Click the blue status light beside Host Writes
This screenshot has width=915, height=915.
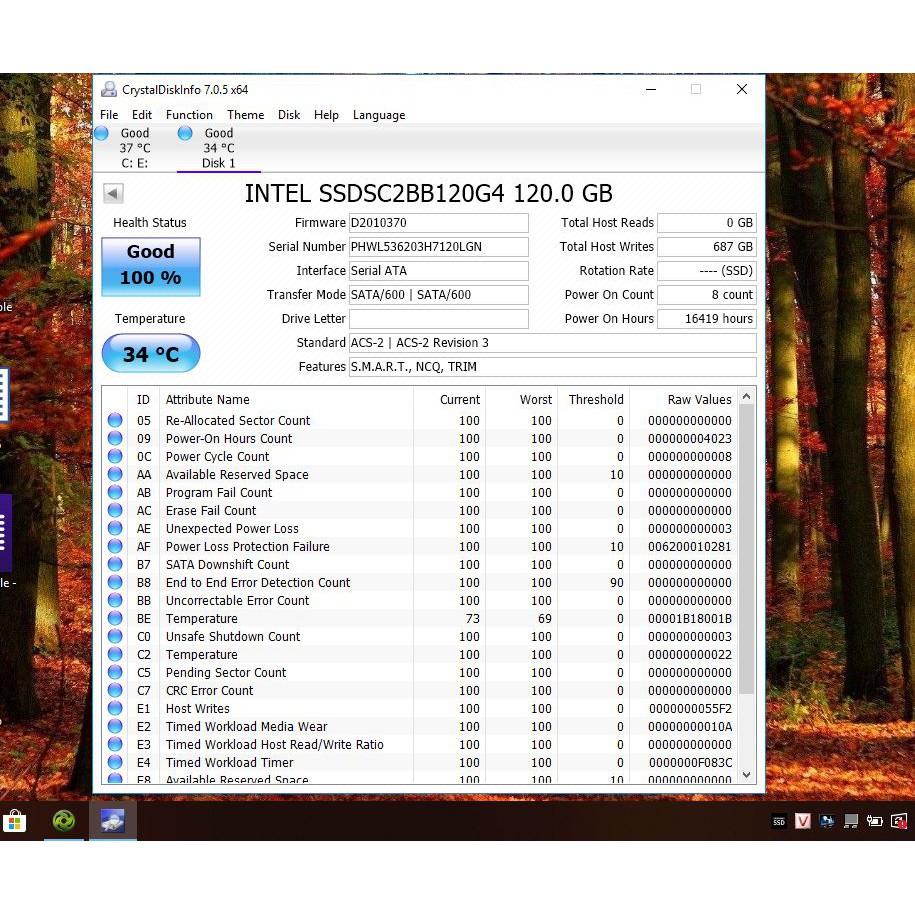click(114, 709)
